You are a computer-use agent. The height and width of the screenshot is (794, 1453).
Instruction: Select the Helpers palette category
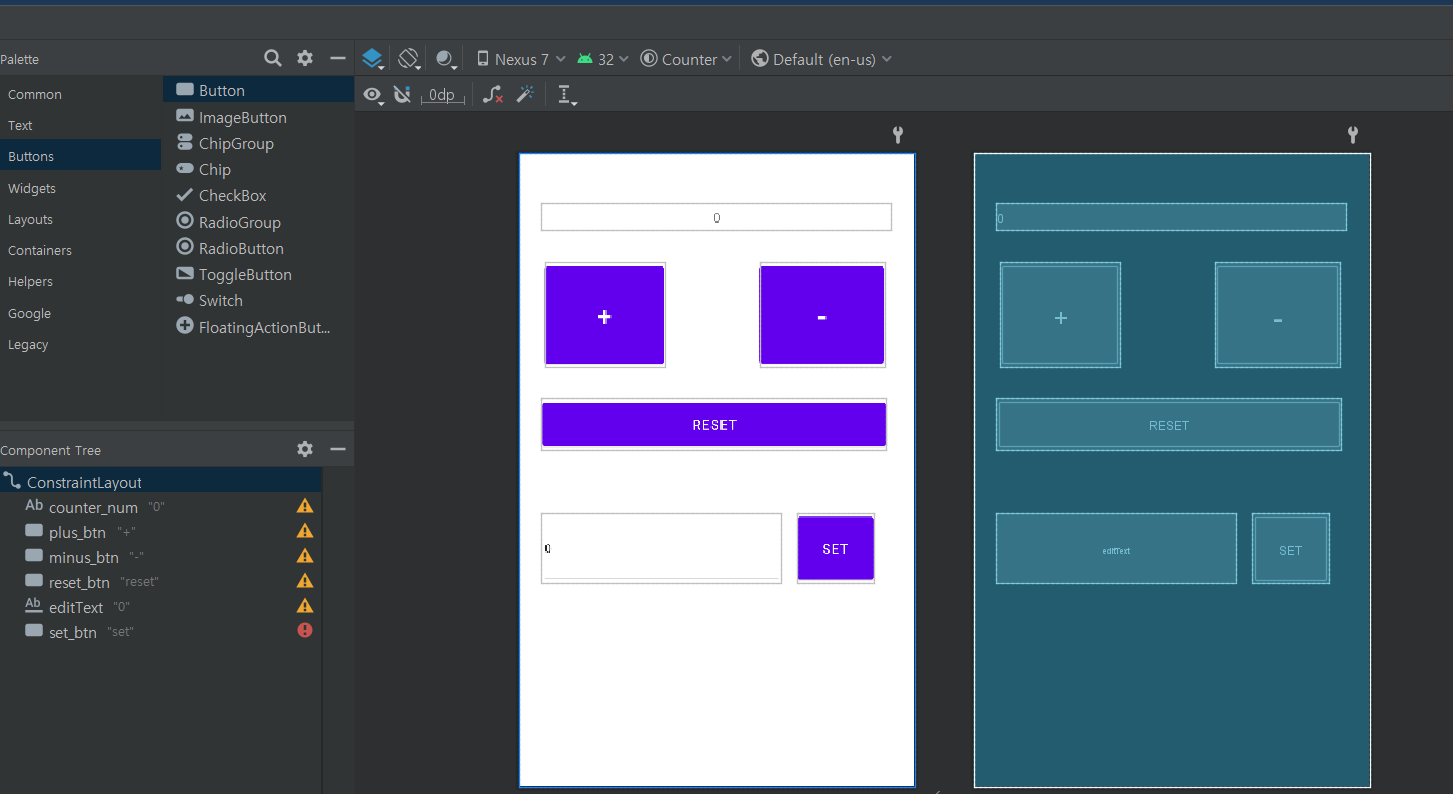(x=80, y=281)
